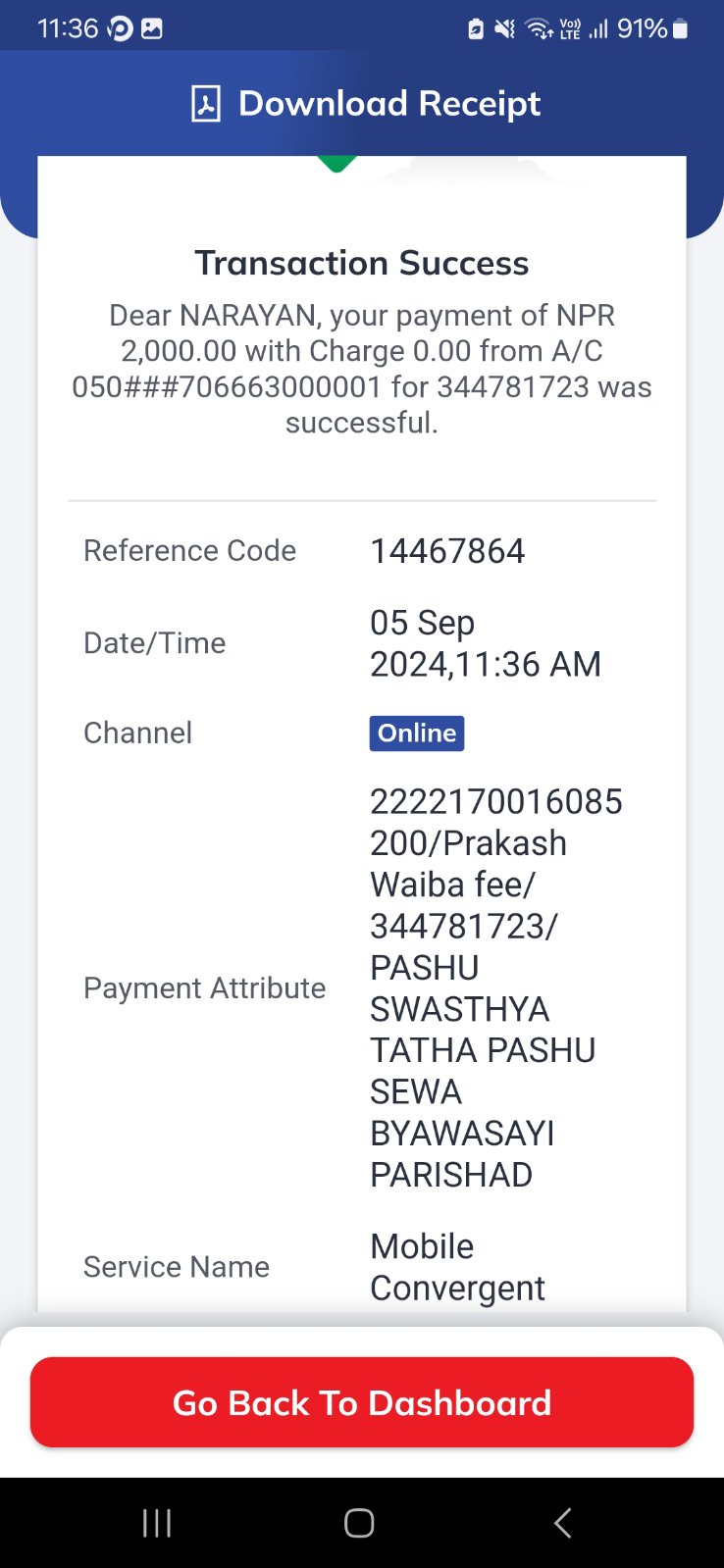The image size is (724, 1568).
Task: Select the reference code 14467864
Action: (x=447, y=551)
